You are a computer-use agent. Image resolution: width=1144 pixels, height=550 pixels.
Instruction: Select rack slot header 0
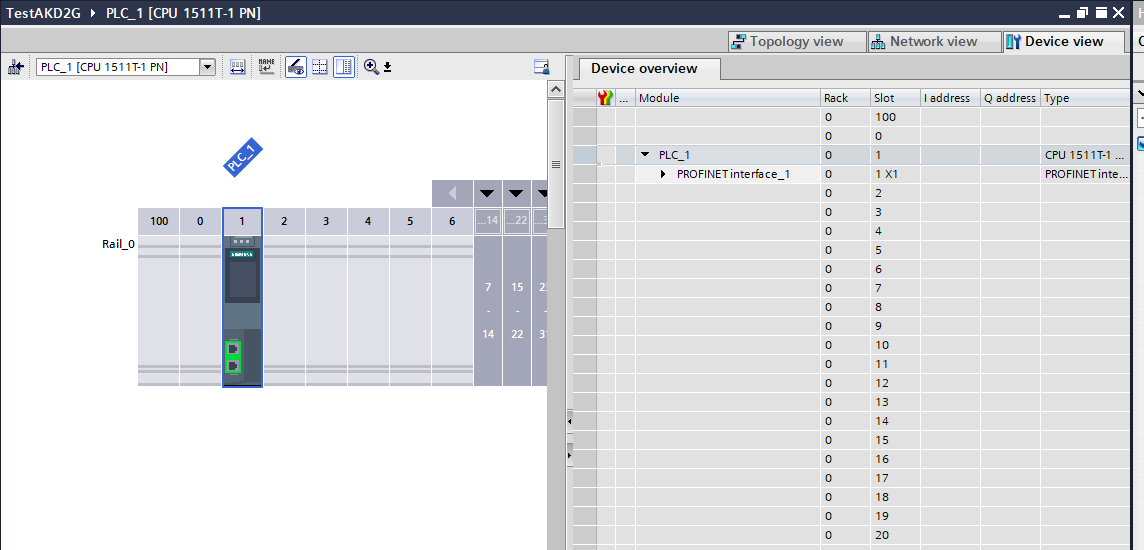[201, 221]
